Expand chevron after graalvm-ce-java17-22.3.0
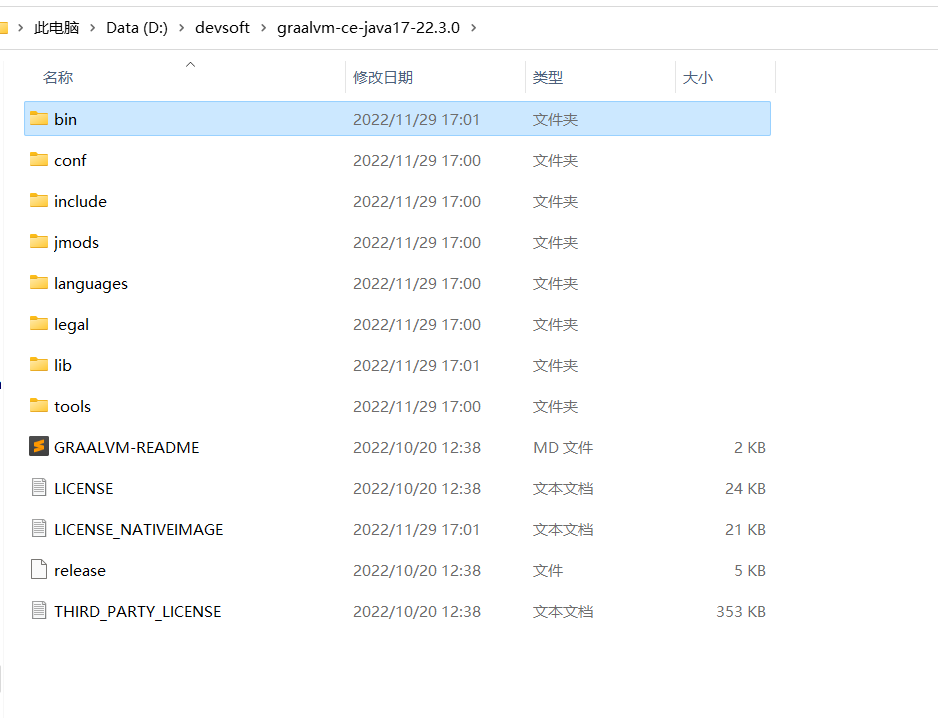938x718 pixels. point(474,28)
